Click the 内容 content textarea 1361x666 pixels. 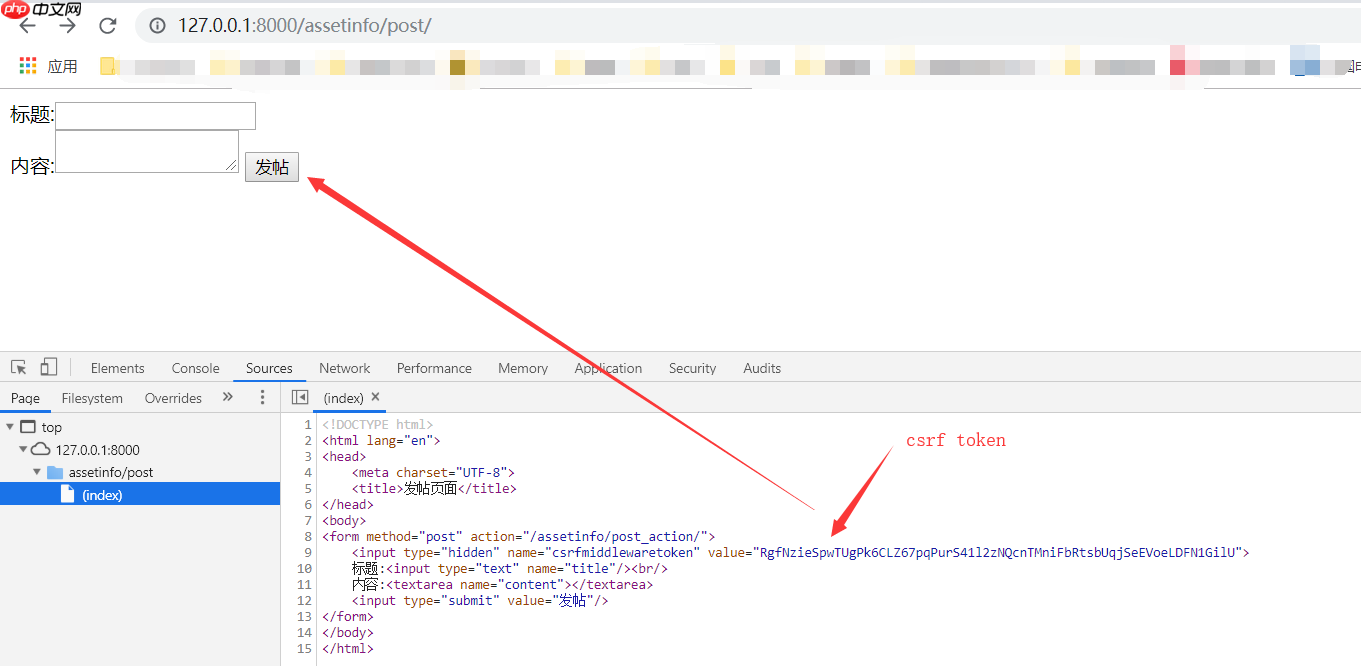coord(147,151)
